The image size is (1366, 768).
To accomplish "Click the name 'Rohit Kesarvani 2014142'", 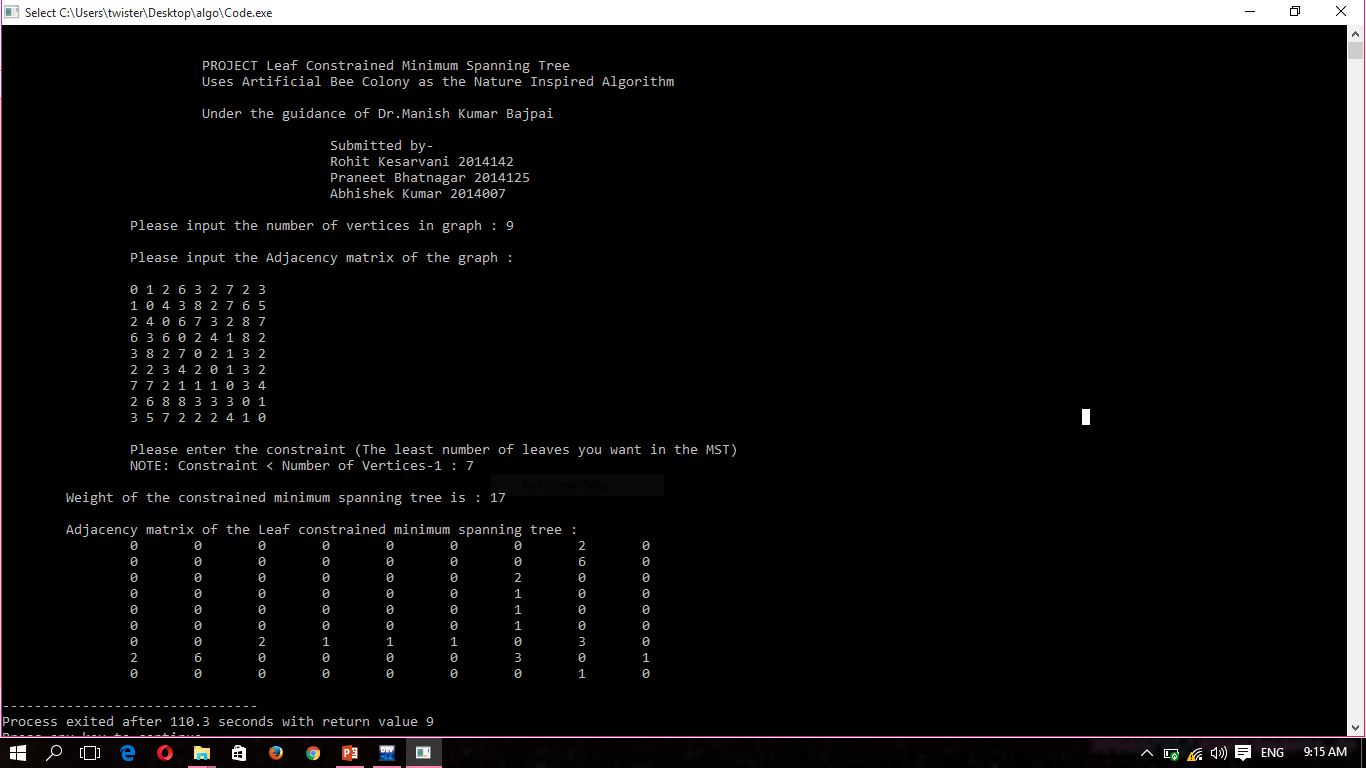I will 422,161.
